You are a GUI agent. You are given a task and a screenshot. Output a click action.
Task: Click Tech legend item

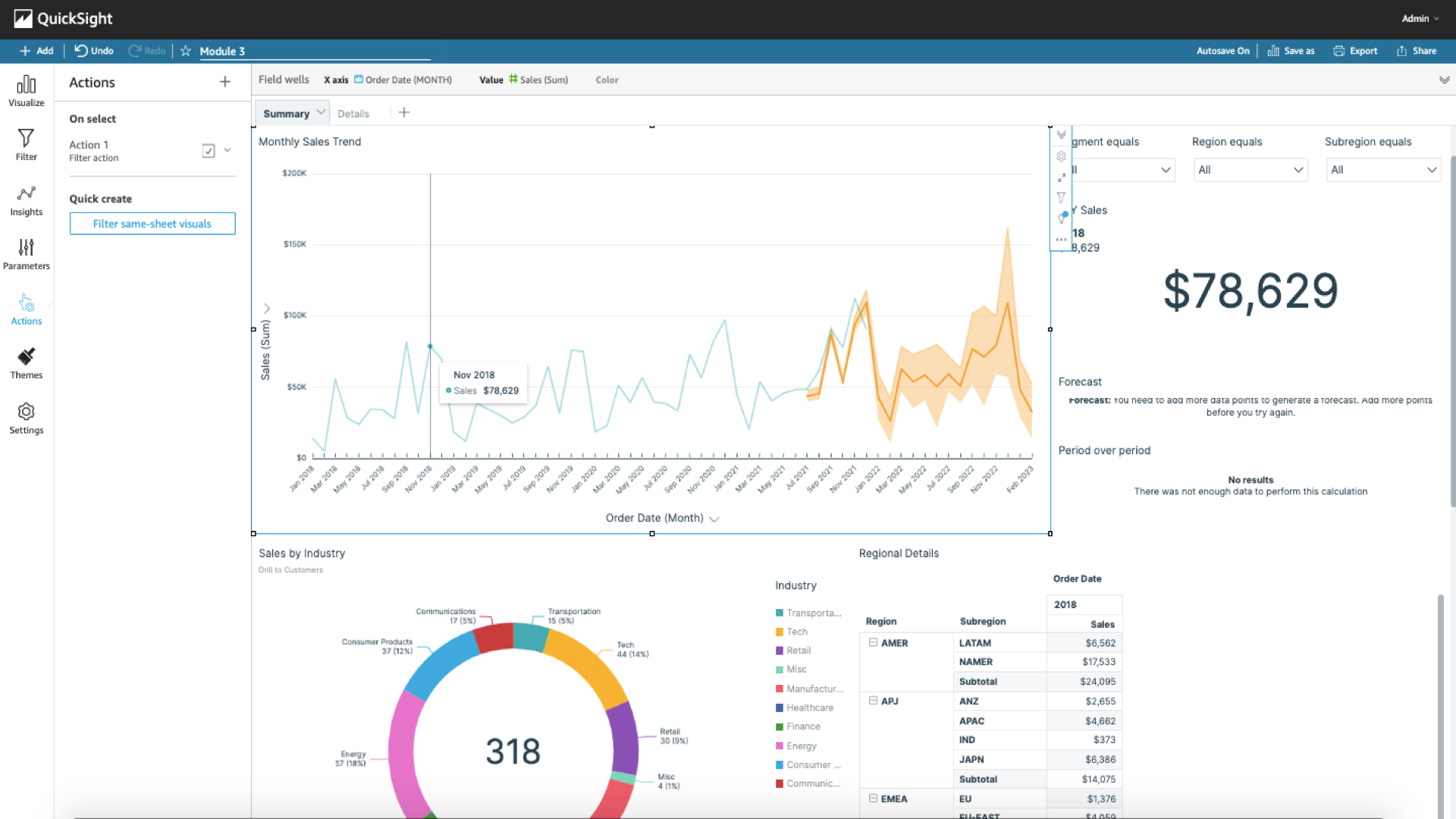coord(792,632)
